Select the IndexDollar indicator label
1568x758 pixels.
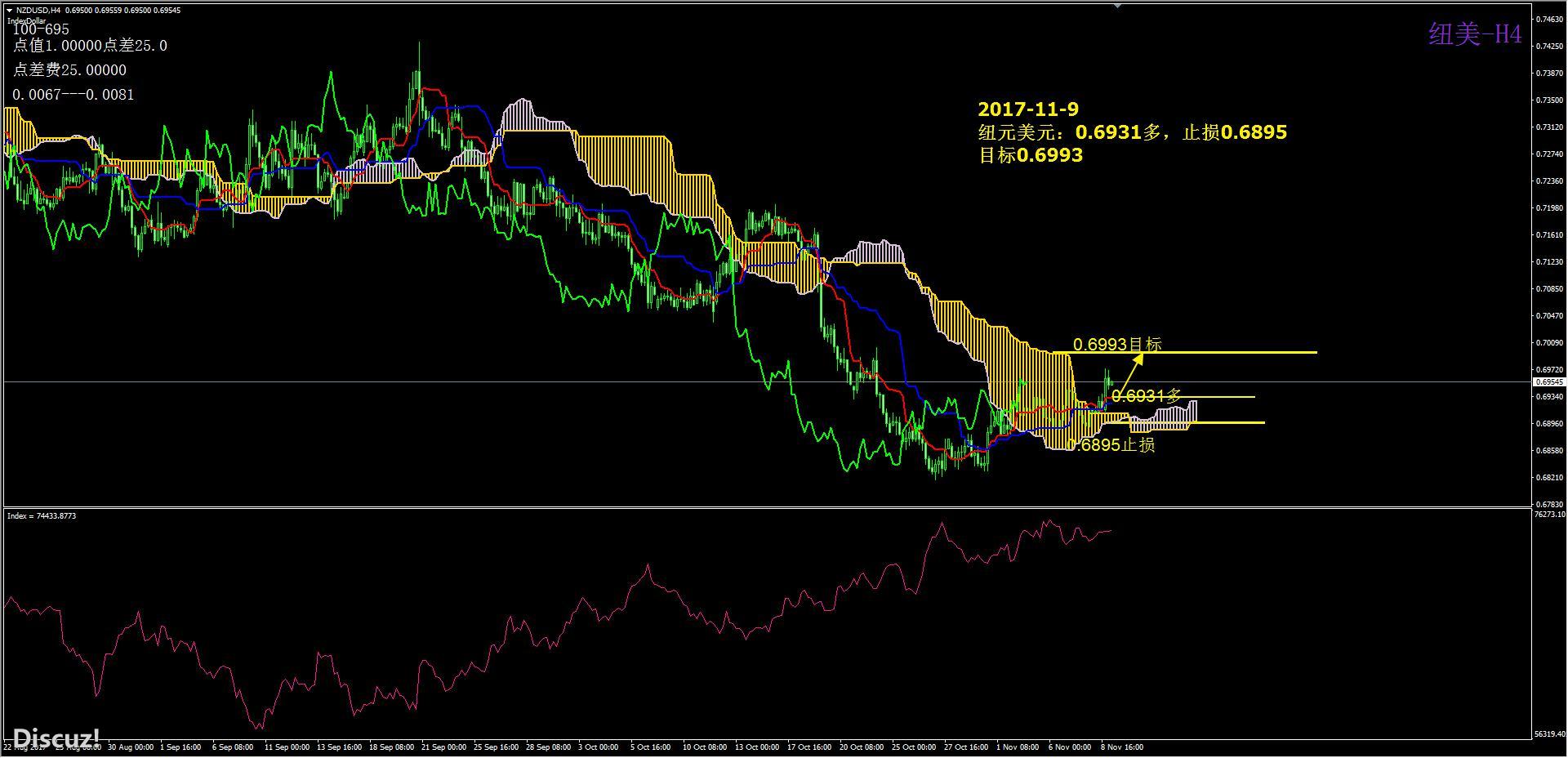coord(27,20)
